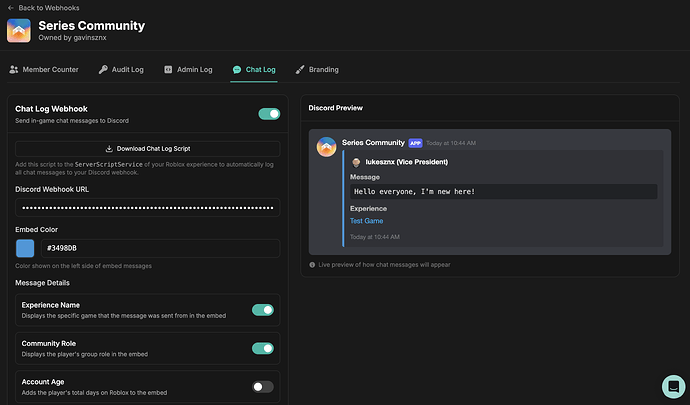This screenshot has height=405, width=690.
Task: Click the Branding paintbrush icon
Action: [x=300, y=70]
